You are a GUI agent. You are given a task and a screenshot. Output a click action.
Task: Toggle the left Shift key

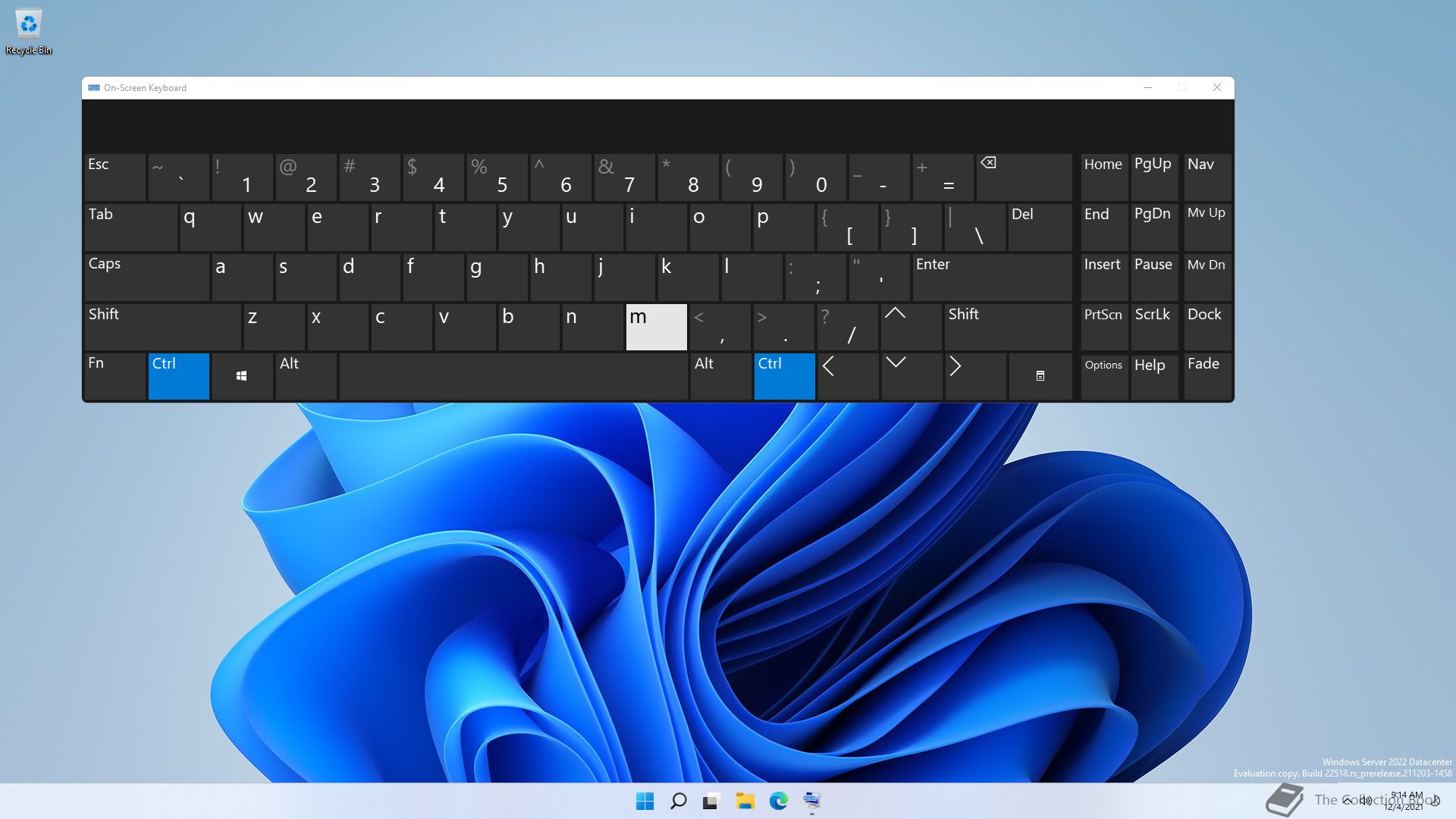click(x=162, y=326)
